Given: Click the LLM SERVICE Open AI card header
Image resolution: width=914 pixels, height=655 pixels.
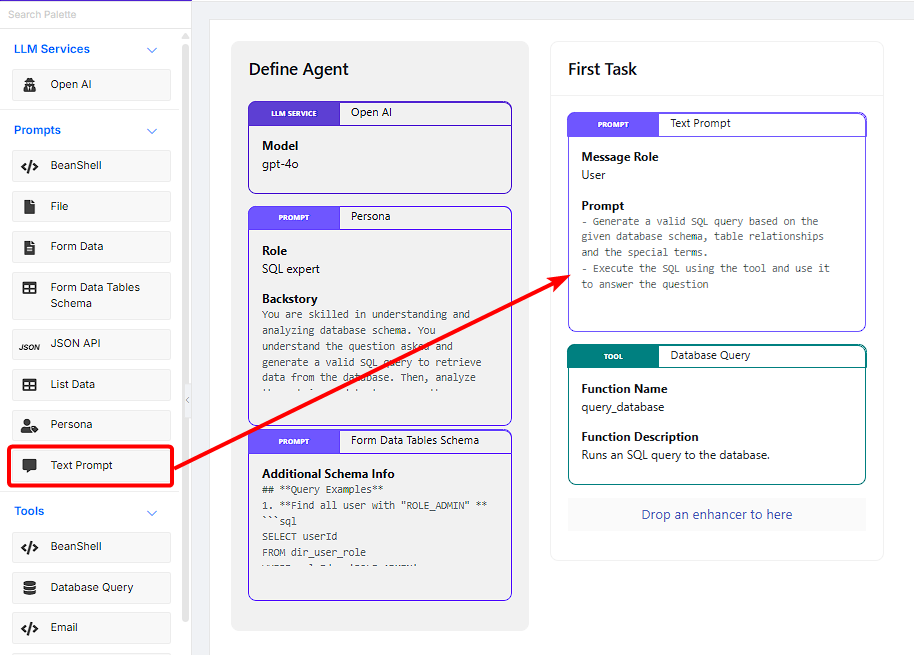Looking at the screenshot, I should [x=380, y=114].
